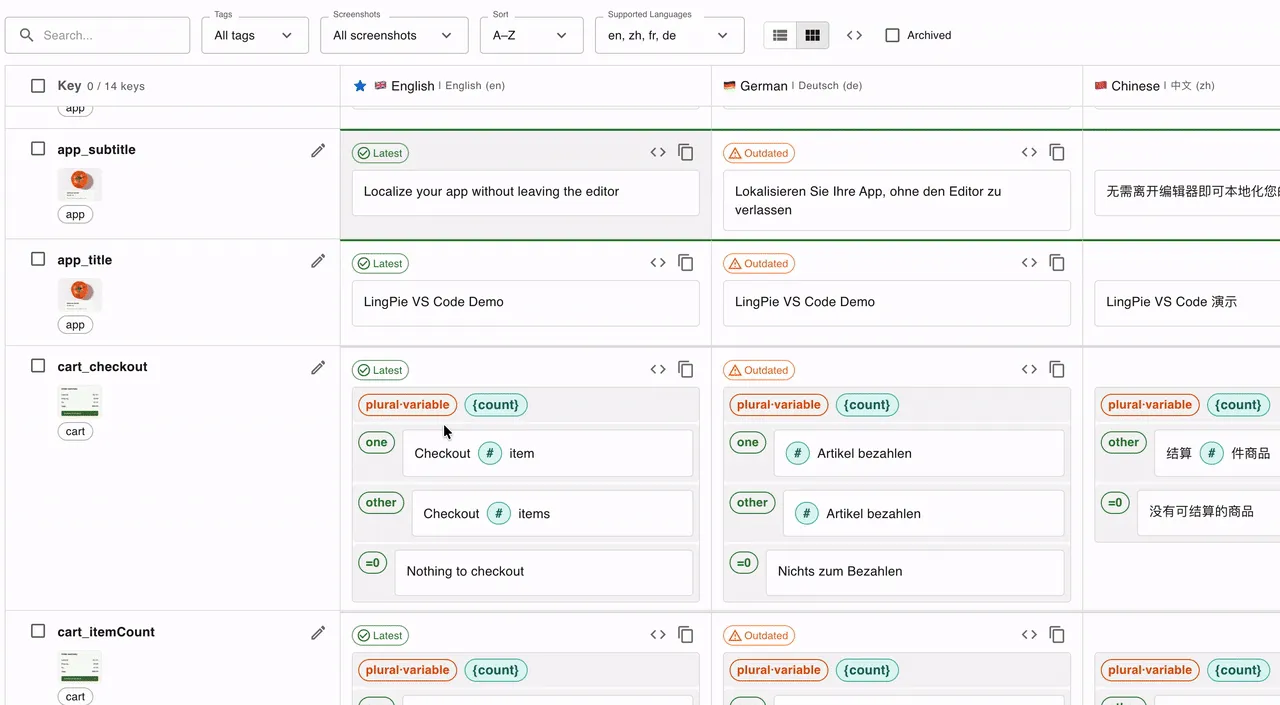The image size is (1280, 705).
Task: Edit English "Checkout # item" one field
Action: (x=547, y=453)
